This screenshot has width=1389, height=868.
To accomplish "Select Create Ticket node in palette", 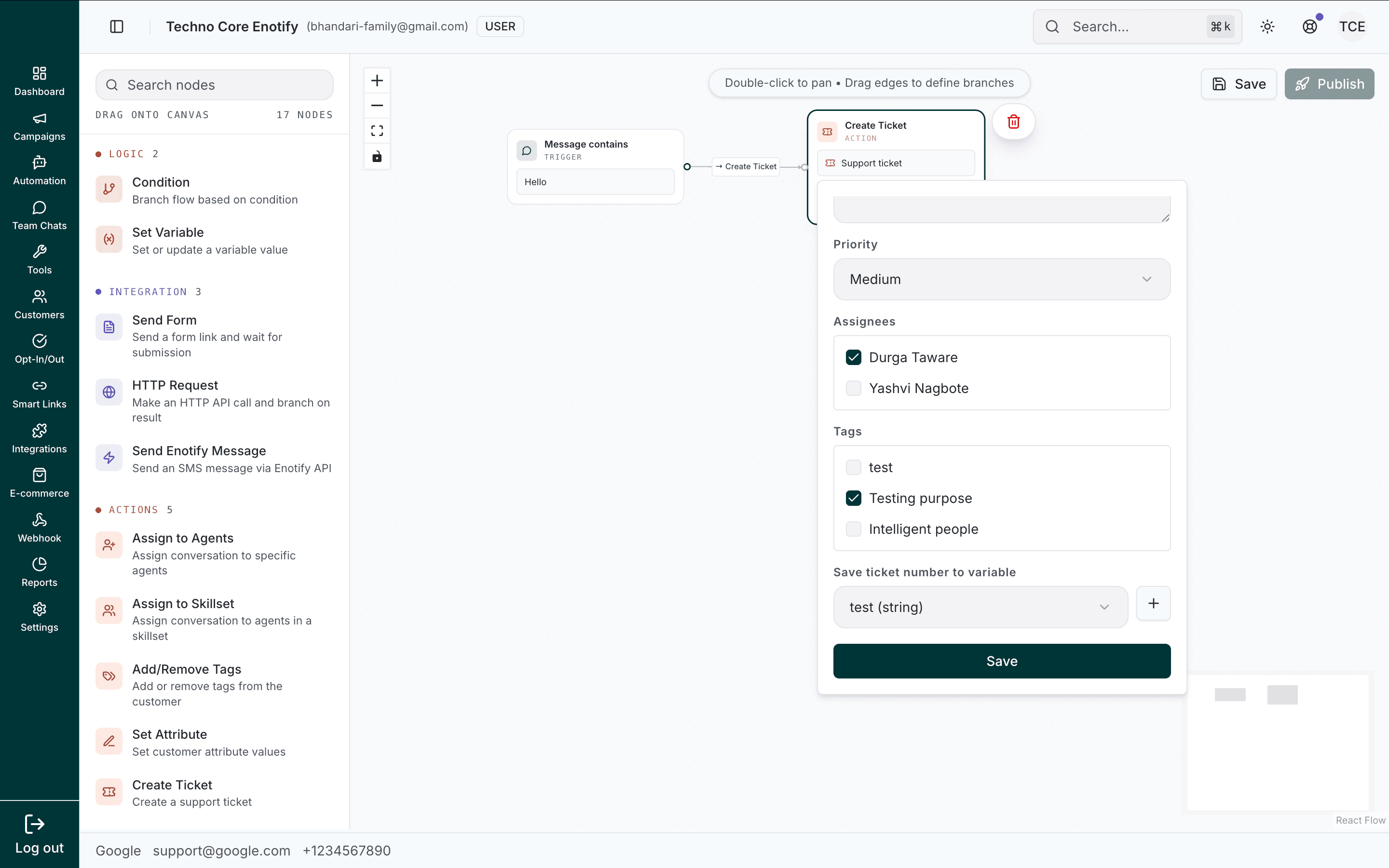I will [x=215, y=793].
